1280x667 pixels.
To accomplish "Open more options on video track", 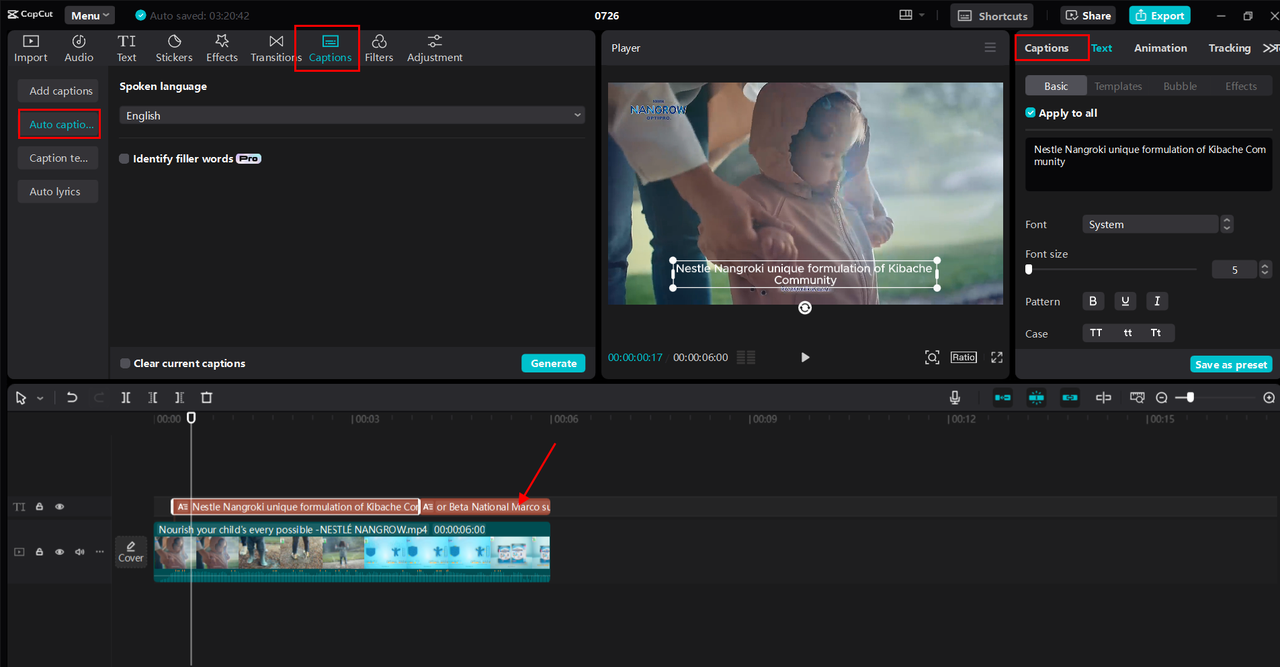I will click(99, 551).
